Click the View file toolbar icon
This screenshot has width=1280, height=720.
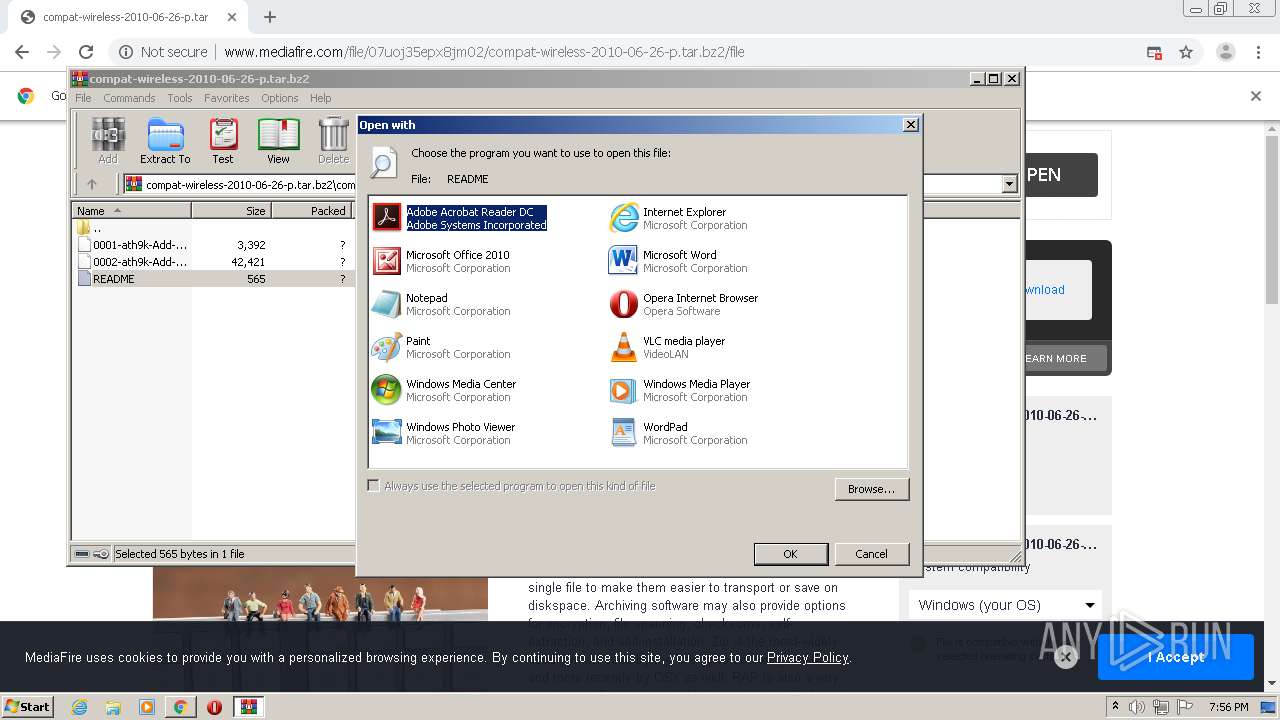(x=278, y=141)
